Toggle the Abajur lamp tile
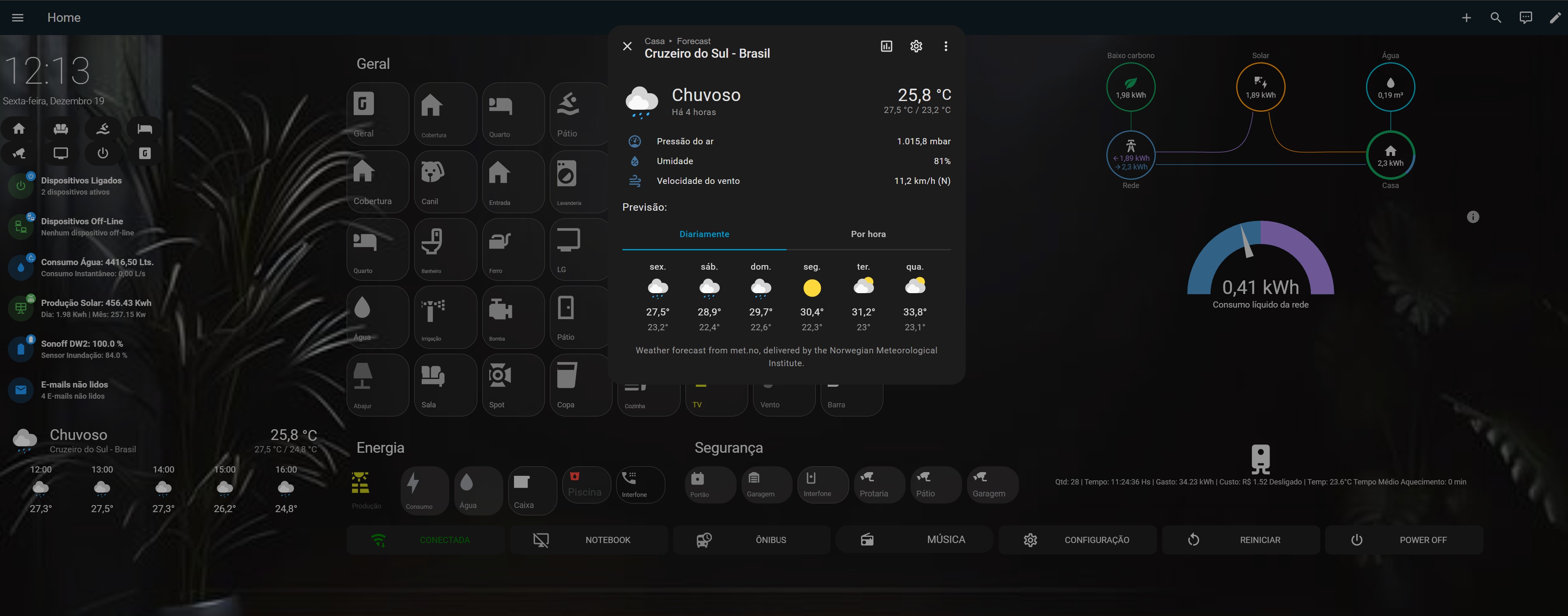Screen dimensions: 1568x616 coord(378,385)
